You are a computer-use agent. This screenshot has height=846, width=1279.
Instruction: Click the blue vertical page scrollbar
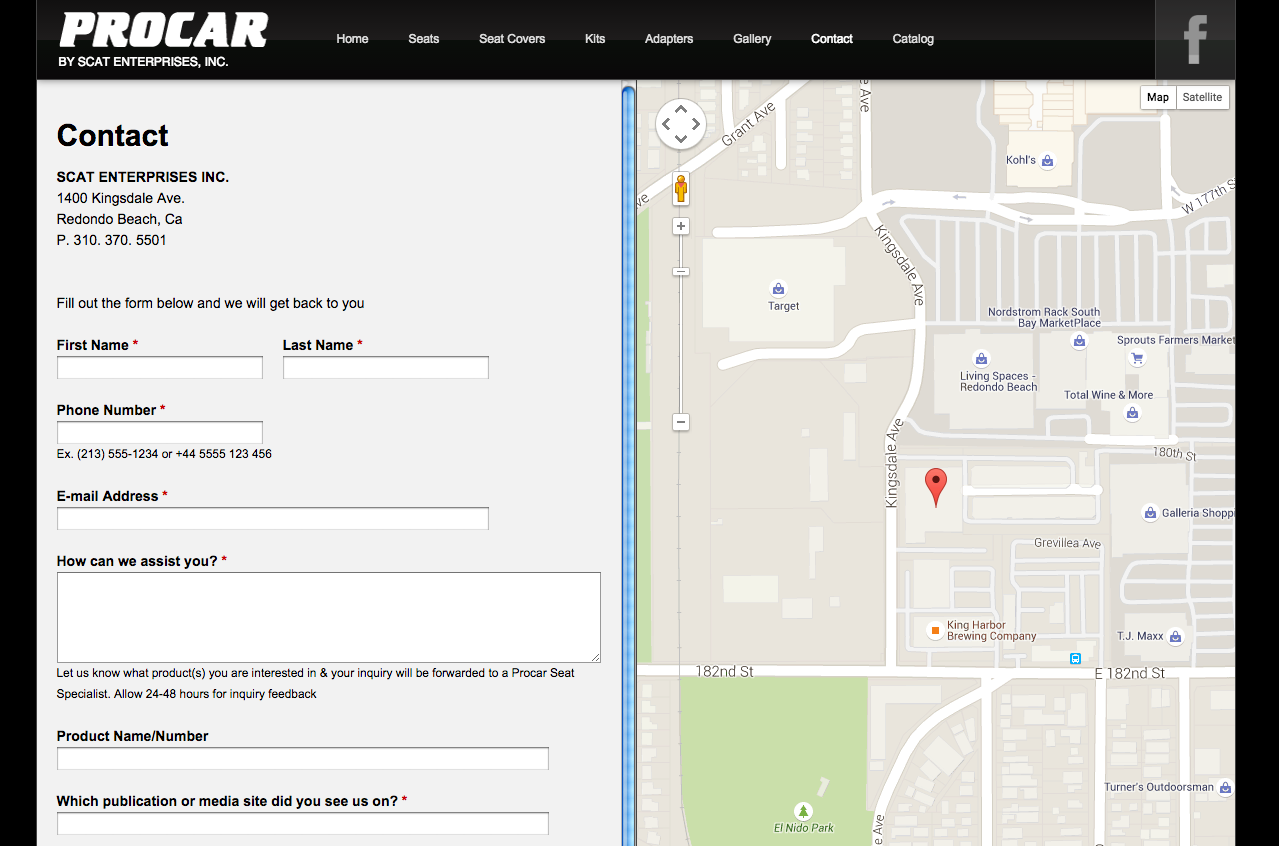pos(628,465)
